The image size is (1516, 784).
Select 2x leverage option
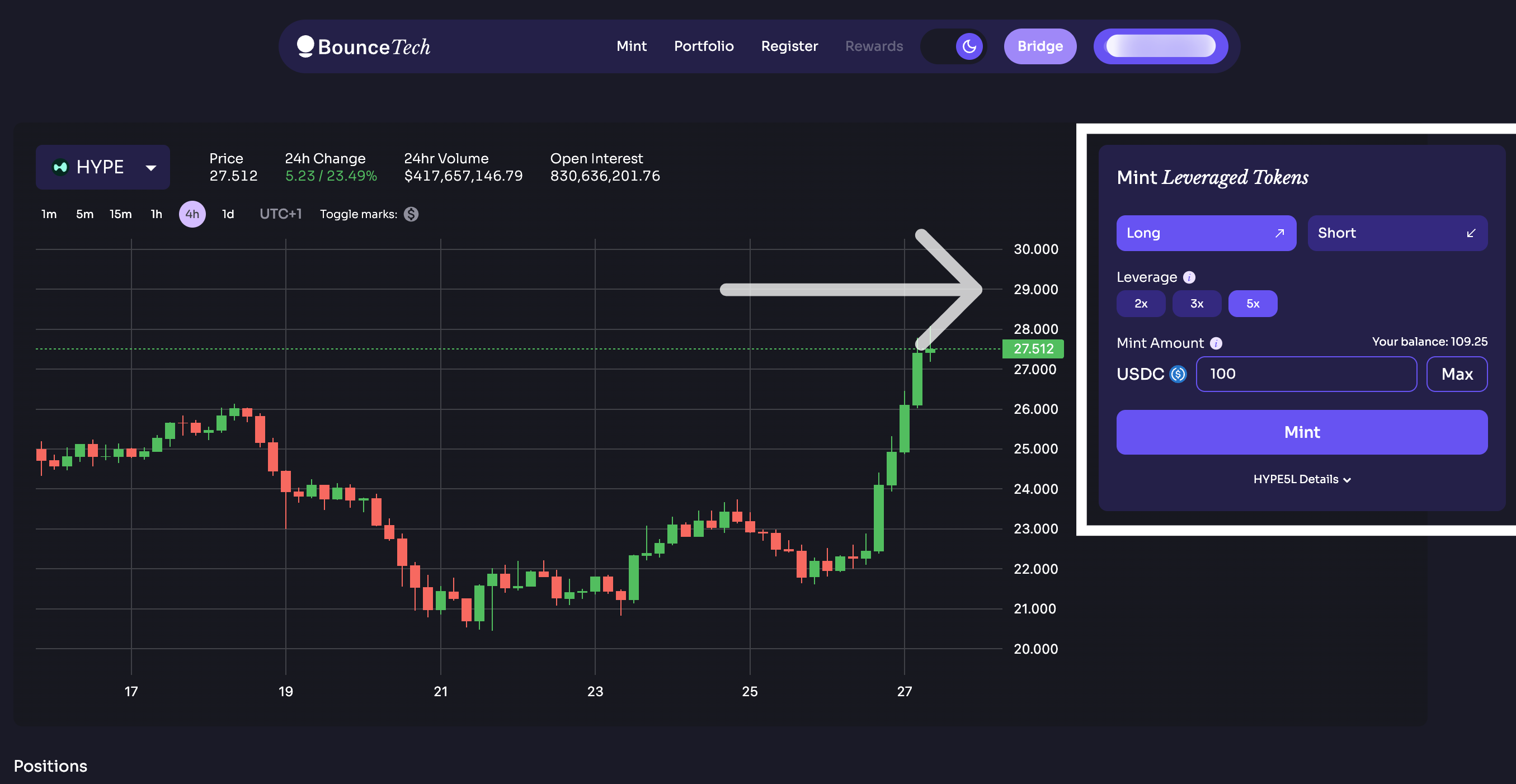[x=1141, y=304]
